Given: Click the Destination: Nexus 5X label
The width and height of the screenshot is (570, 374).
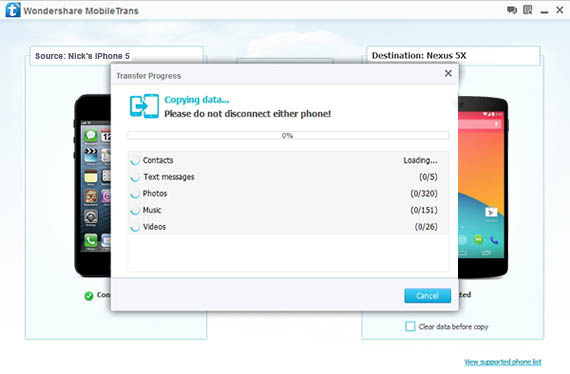Looking at the screenshot, I should coord(419,56).
